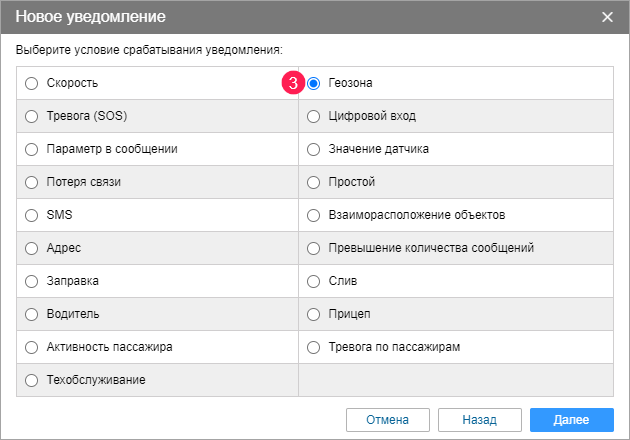Pick the Простой condition
The height and width of the screenshot is (440, 630).
point(314,182)
